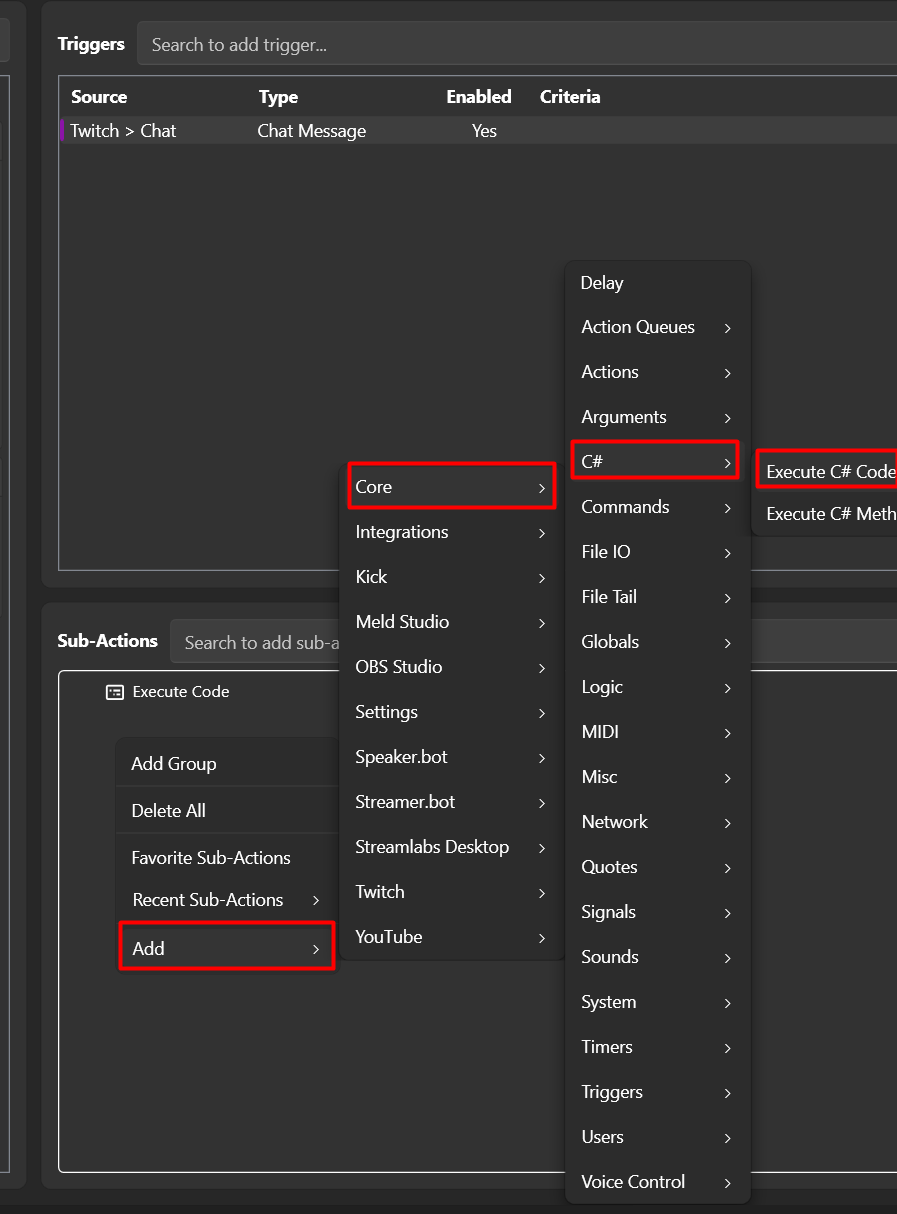Open the Twitch category submenu
The height and width of the screenshot is (1214, 897).
451,892
